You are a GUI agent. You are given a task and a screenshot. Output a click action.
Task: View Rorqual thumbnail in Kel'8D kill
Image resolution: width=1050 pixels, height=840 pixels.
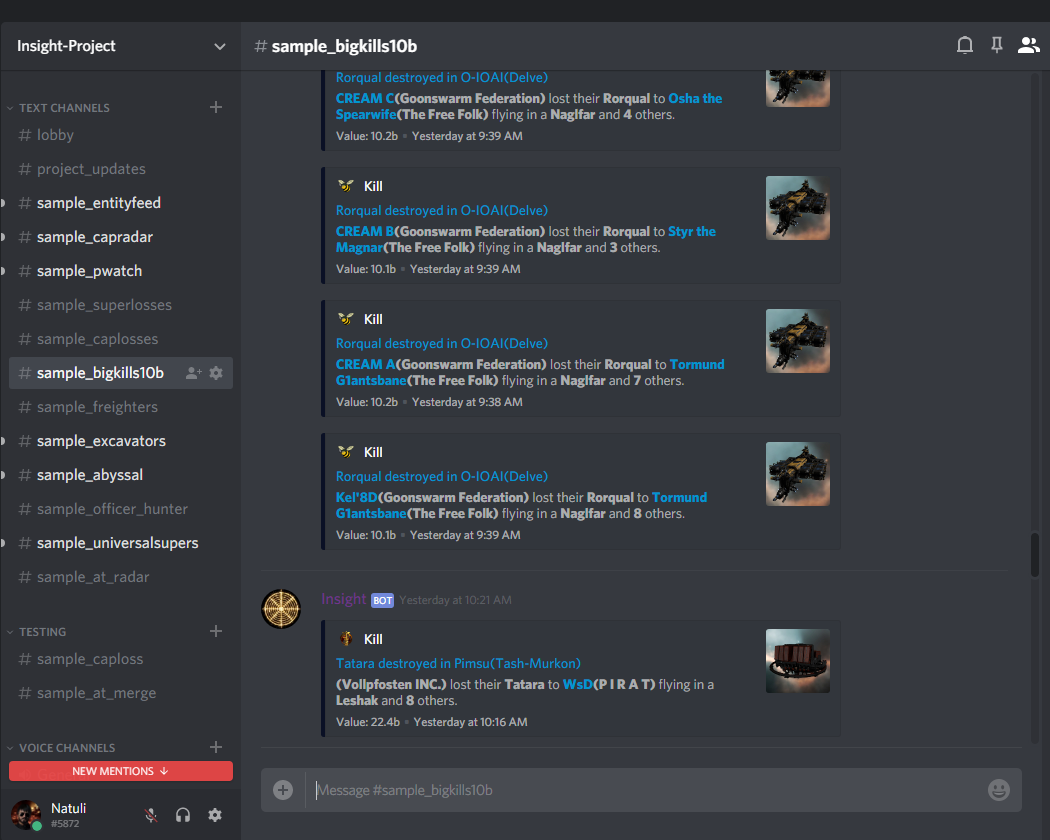click(798, 474)
